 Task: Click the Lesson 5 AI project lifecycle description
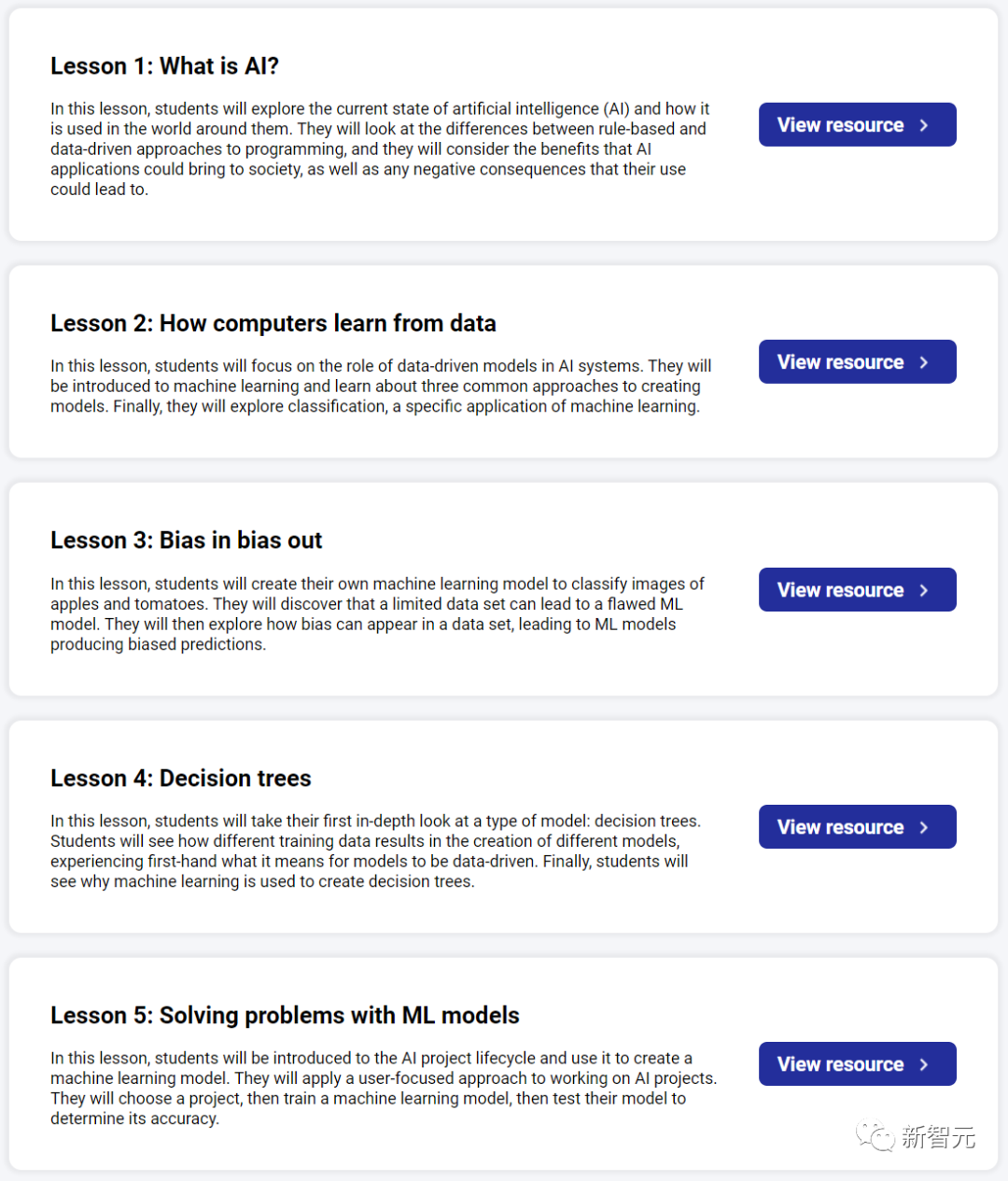[383, 1089]
